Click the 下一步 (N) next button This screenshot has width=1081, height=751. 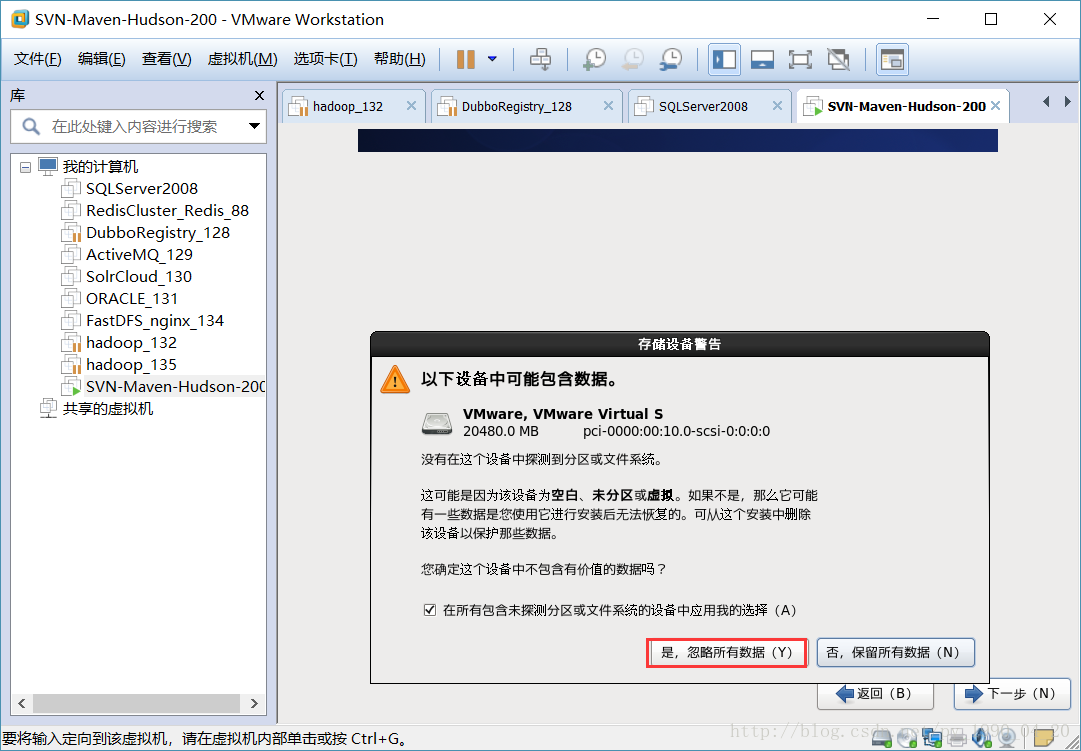click(x=1011, y=694)
